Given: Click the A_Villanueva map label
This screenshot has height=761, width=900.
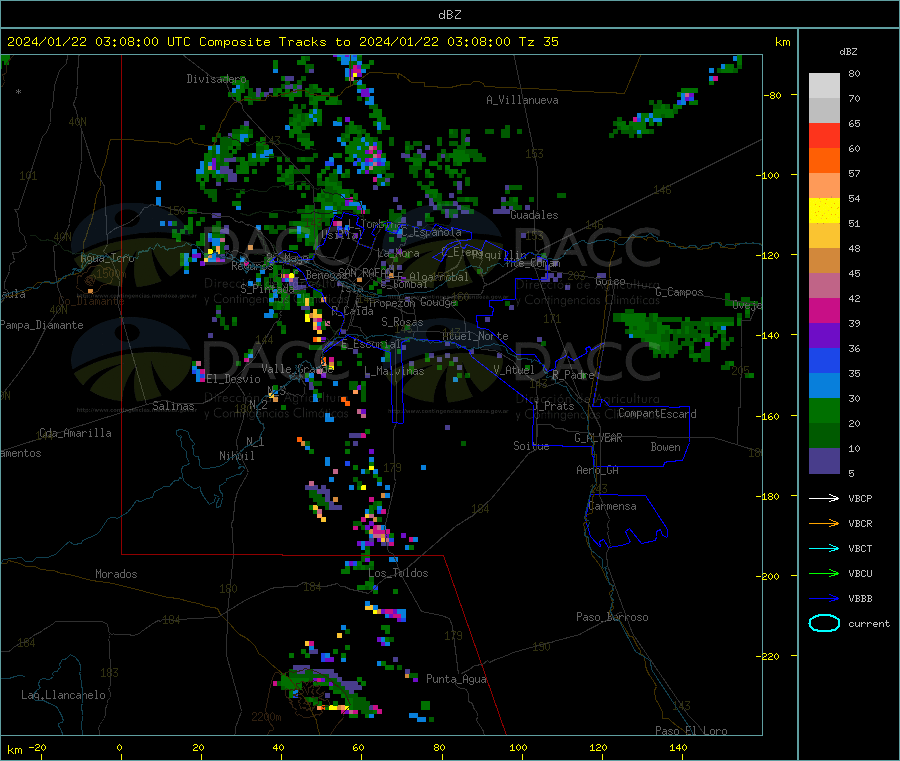Looking at the screenshot, I should tap(522, 100).
